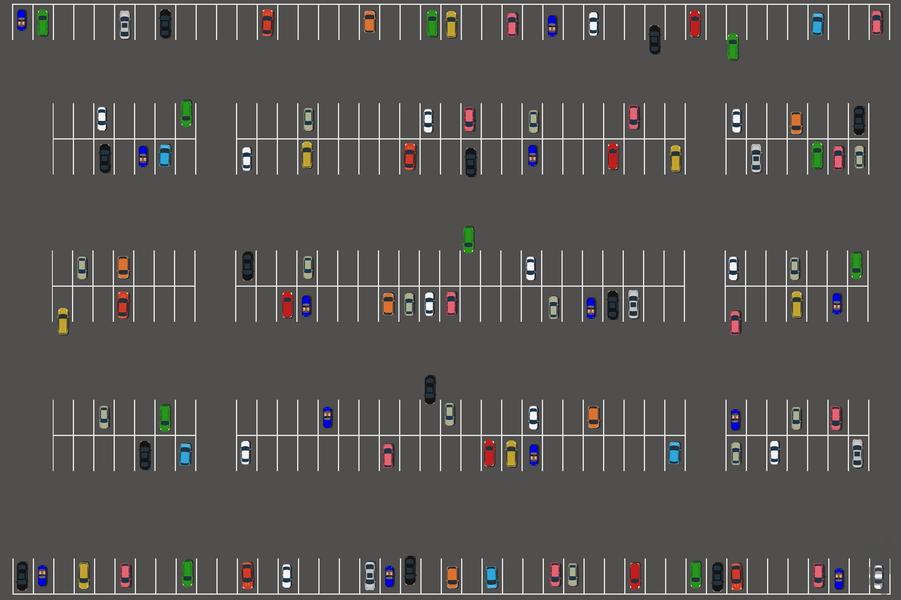Click the green car leaving the top row
901x600 pixels.
tap(732, 46)
